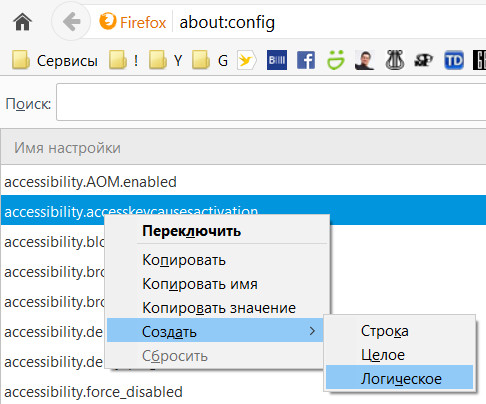The width and height of the screenshot is (486, 404).
Task: Open the Facebook bookmark icon
Action: tap(306, 60)
